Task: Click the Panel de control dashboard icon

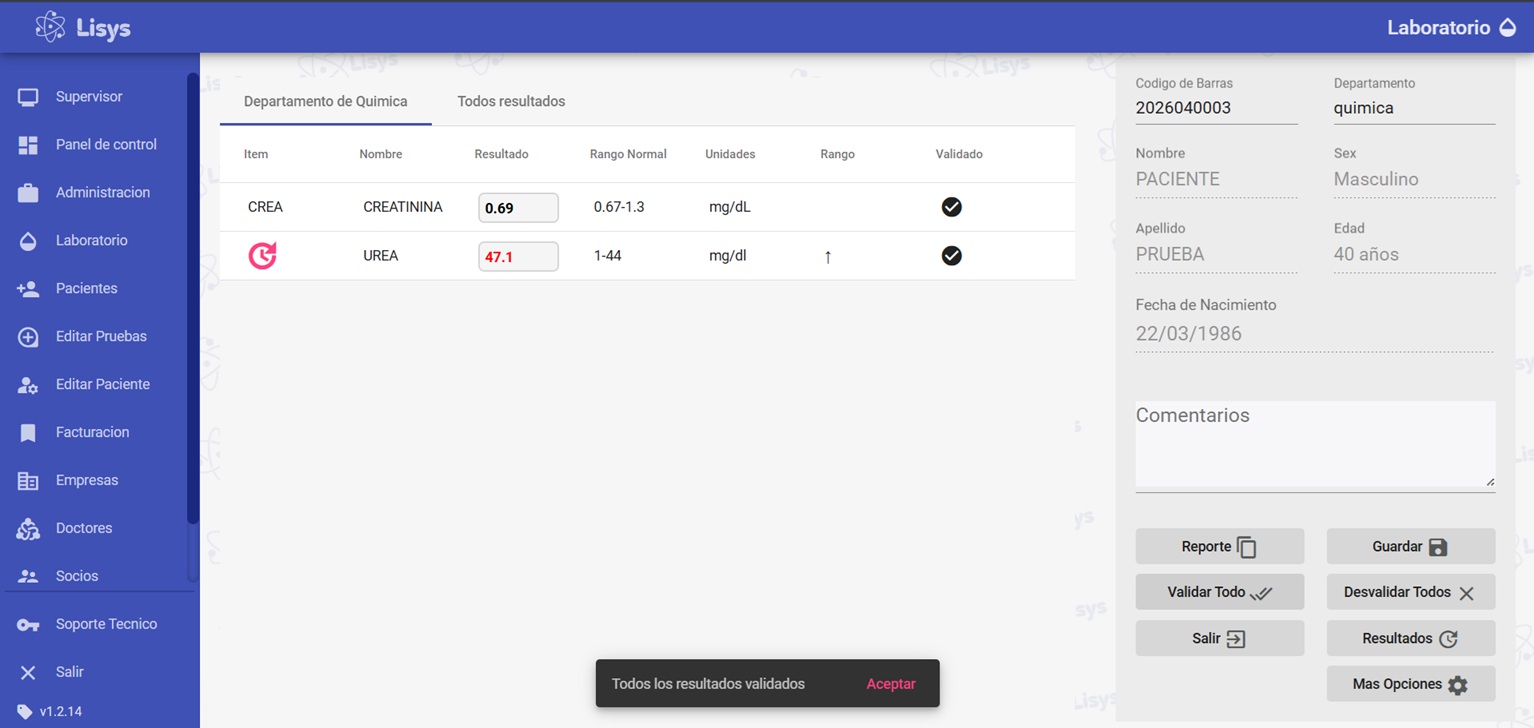Action: (28, 145)
